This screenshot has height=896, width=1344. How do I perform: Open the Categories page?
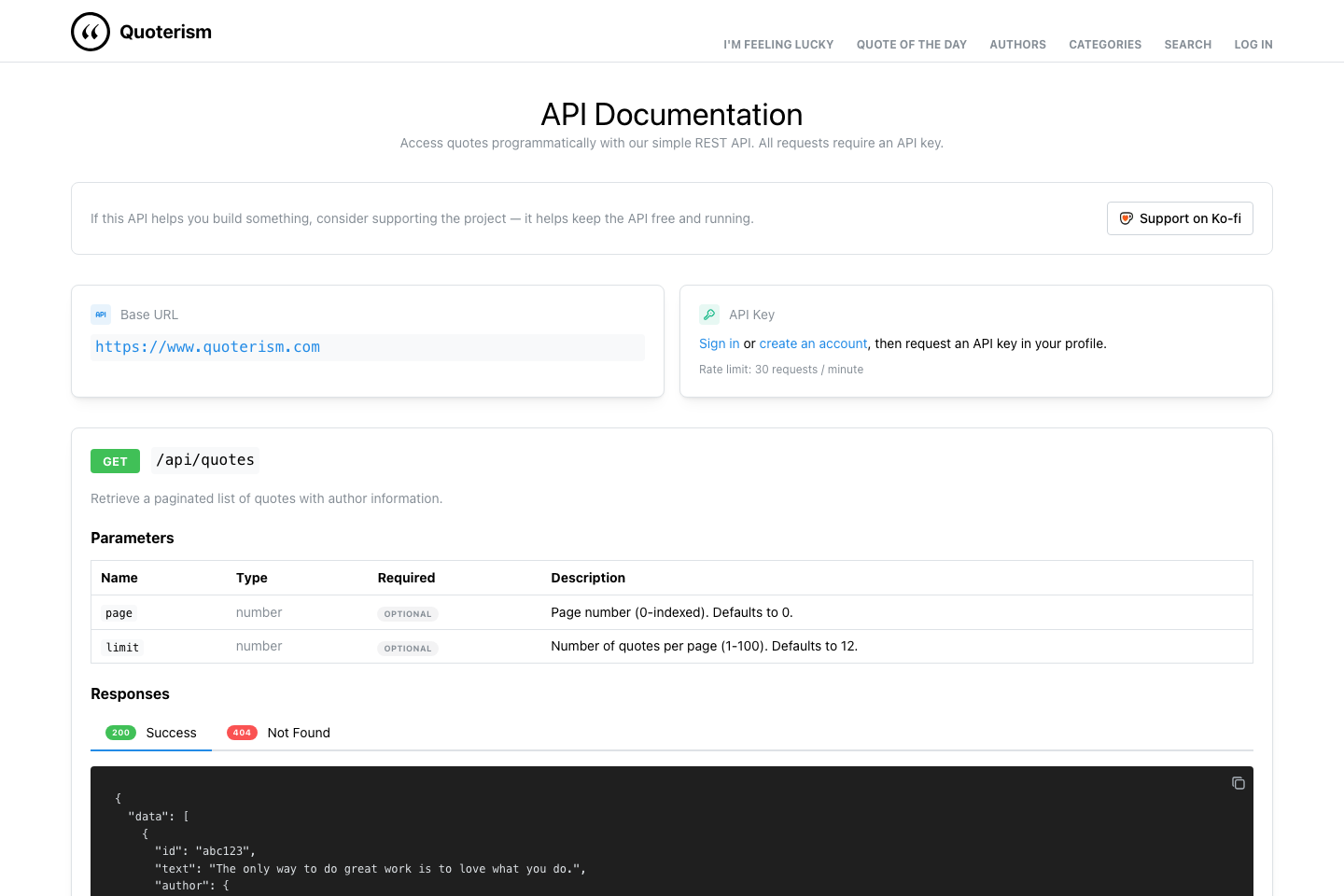tap(1105, 44)
